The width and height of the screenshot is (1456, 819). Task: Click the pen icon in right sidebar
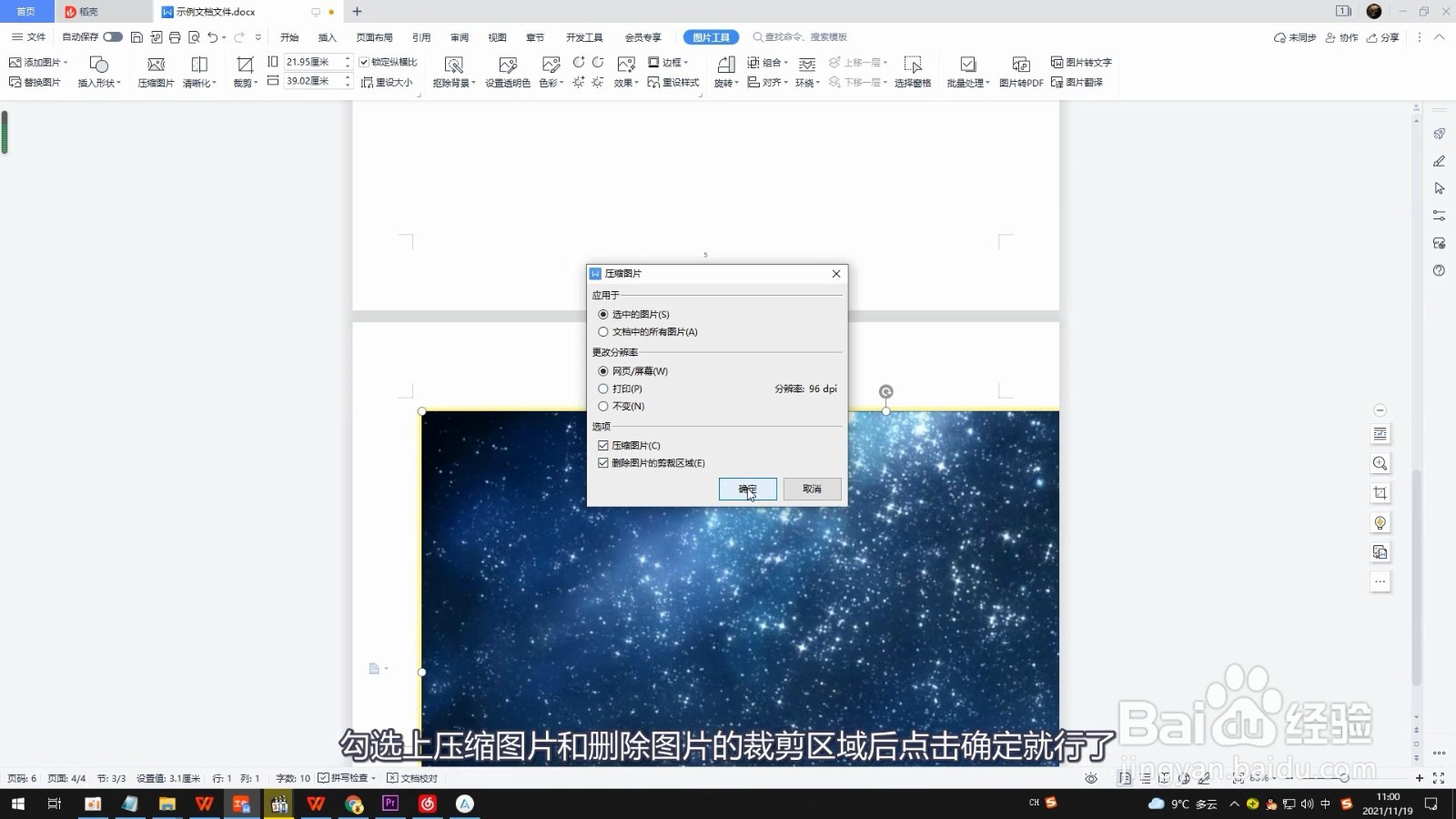[x=1439, y=161]
